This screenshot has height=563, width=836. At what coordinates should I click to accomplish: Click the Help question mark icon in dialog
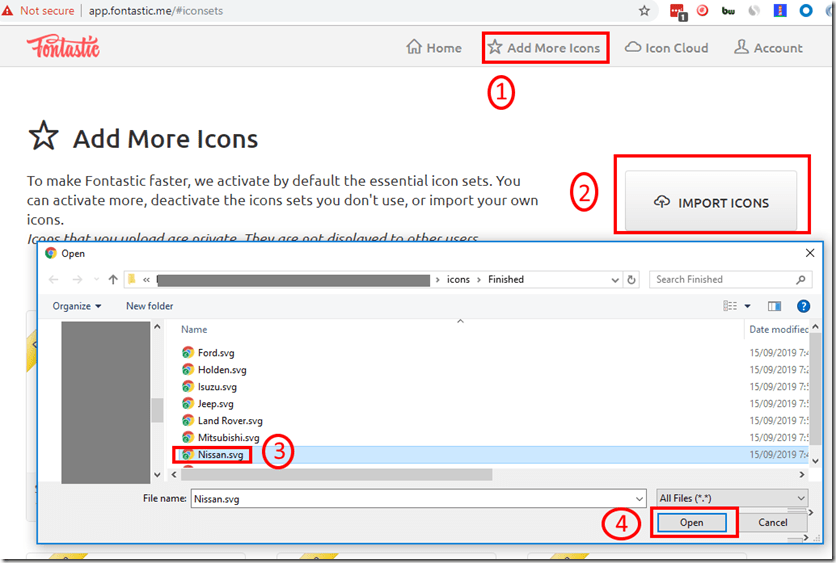(x=802, y=306)
